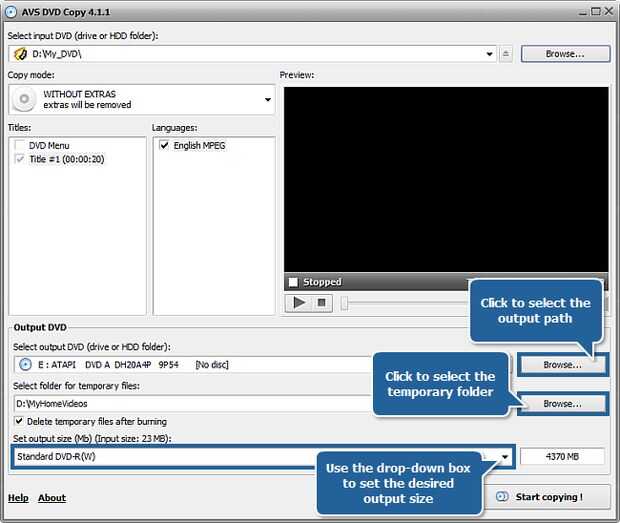Image resolution: width=620 pixels, height=523 pixels.
Task: Browse for the output DVD path
Action: point(562,364)
